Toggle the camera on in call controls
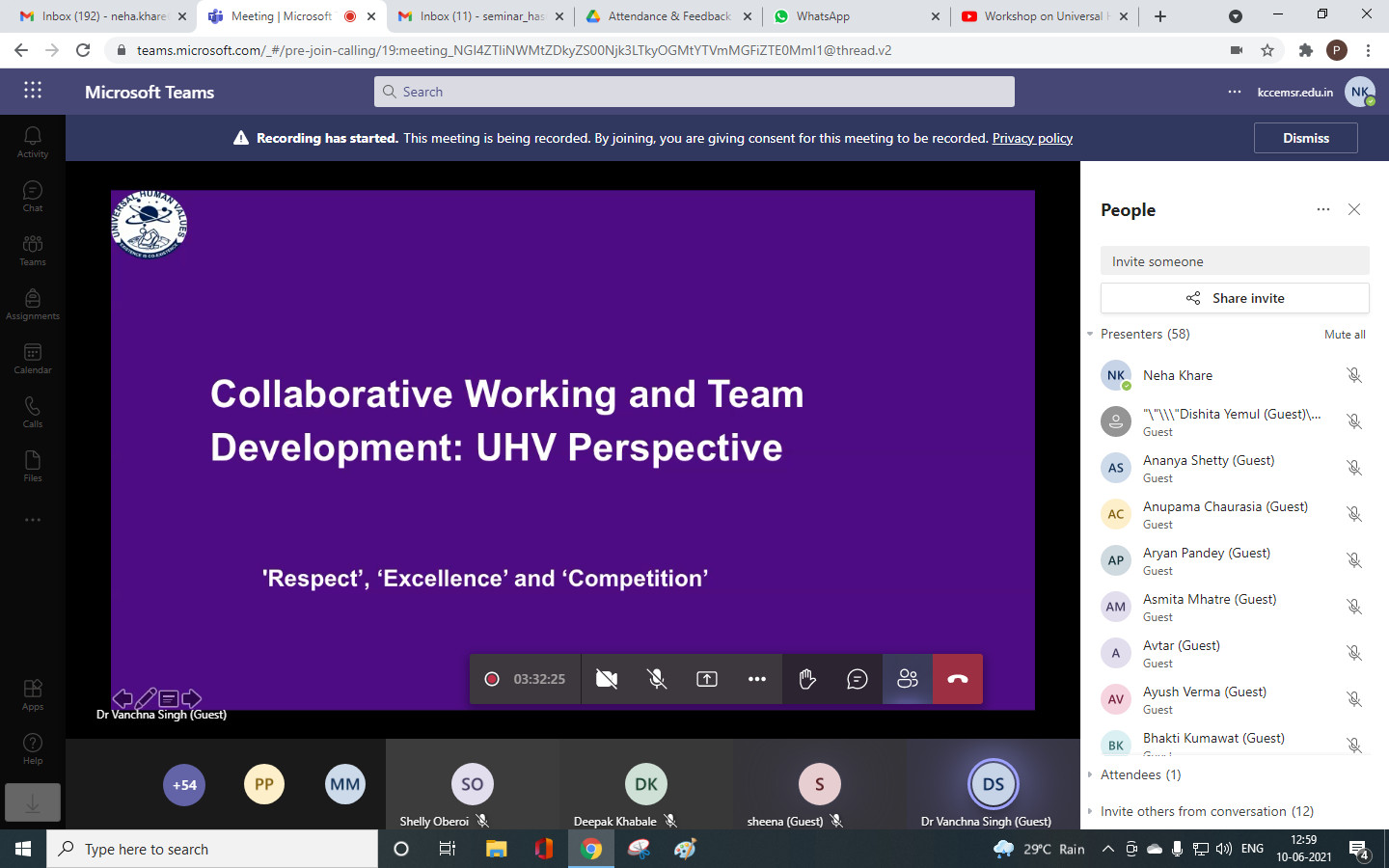This screenshot has width=1389, height=868. pyautogui.click(x=607, y=679)
